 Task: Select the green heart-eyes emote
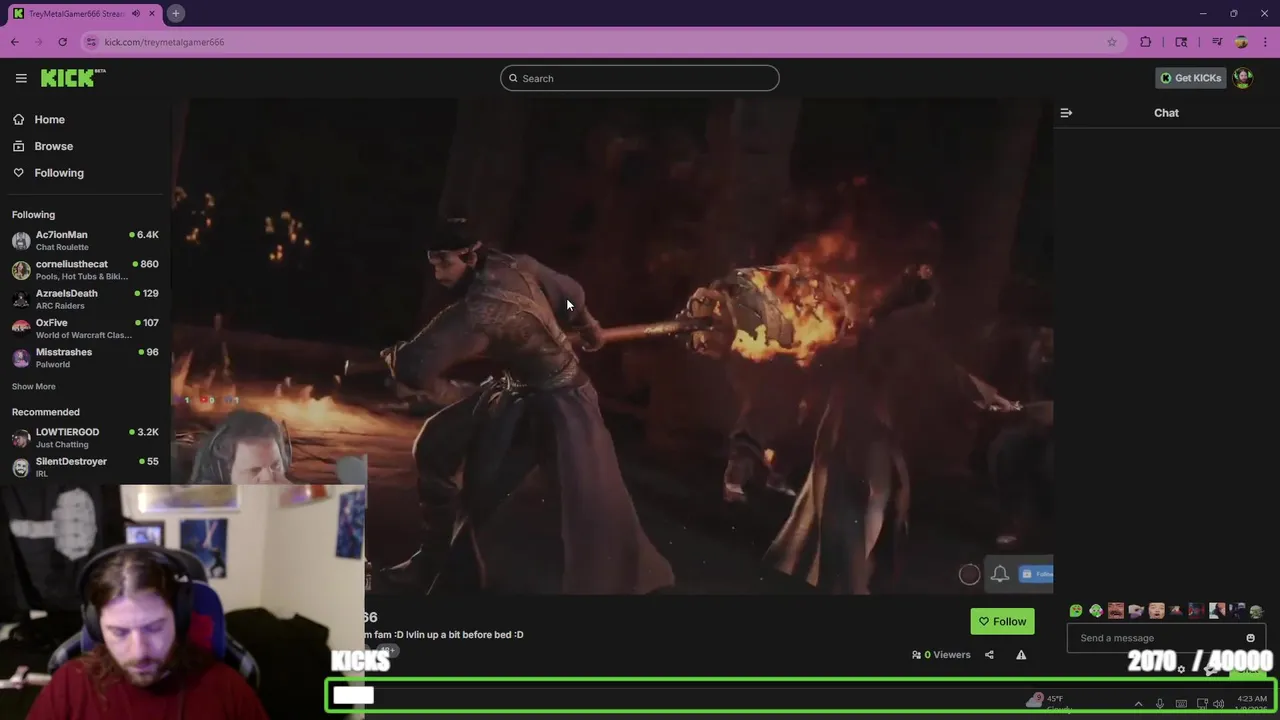(x=1076, y=611)
